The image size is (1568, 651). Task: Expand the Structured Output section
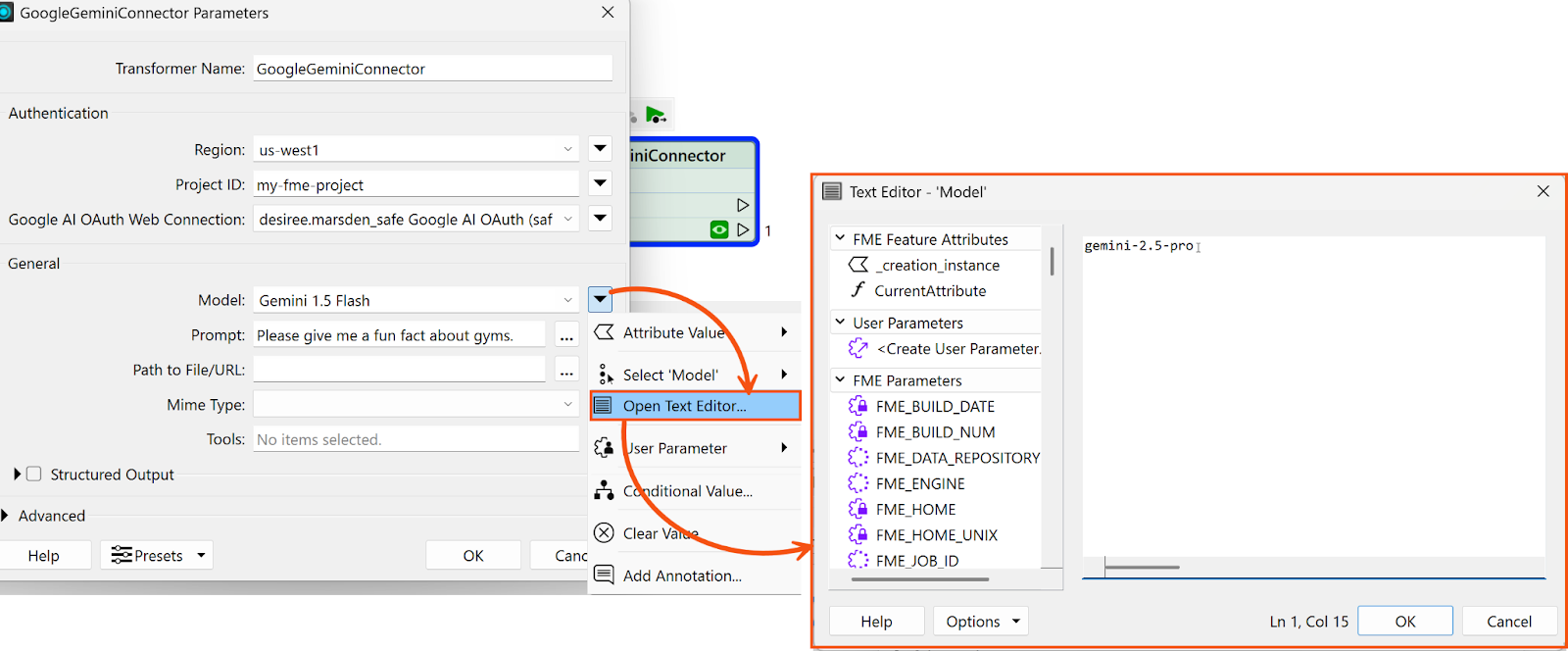(x=17, y=475)
